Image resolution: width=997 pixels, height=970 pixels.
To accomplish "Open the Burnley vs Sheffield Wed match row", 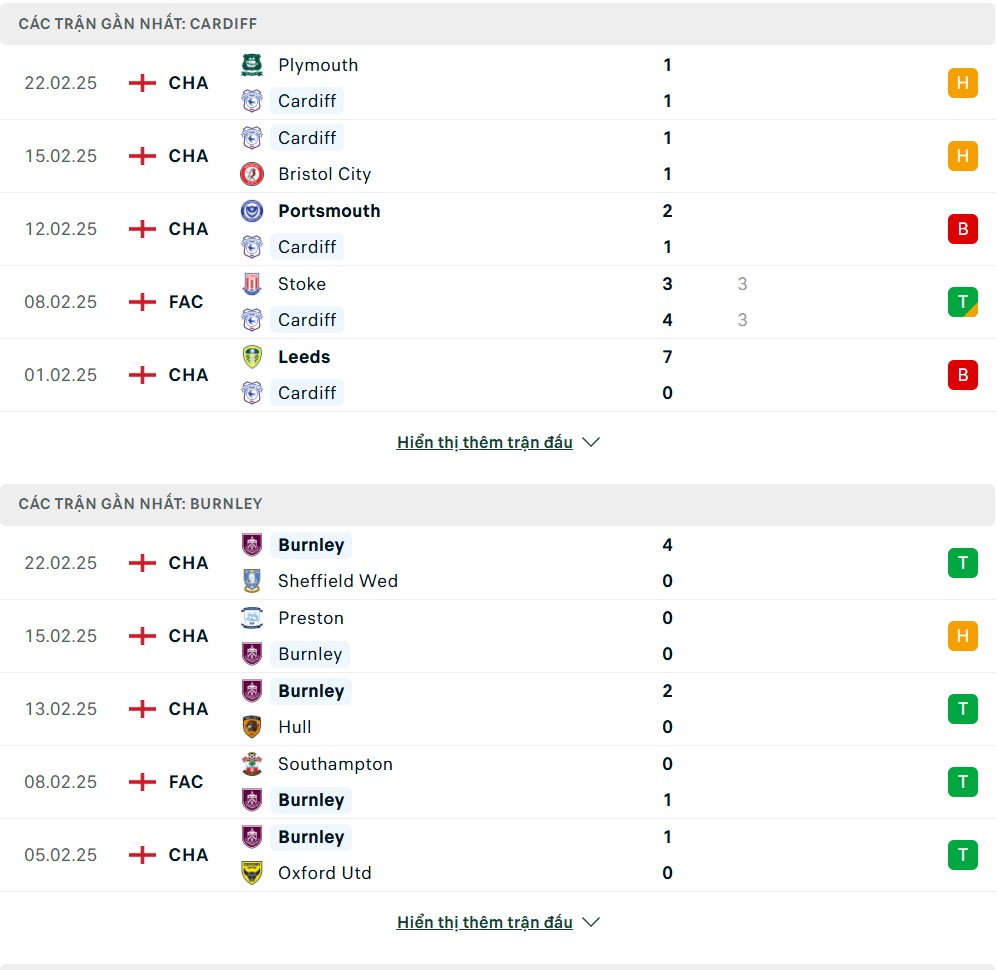I will (x=500, y=563).
